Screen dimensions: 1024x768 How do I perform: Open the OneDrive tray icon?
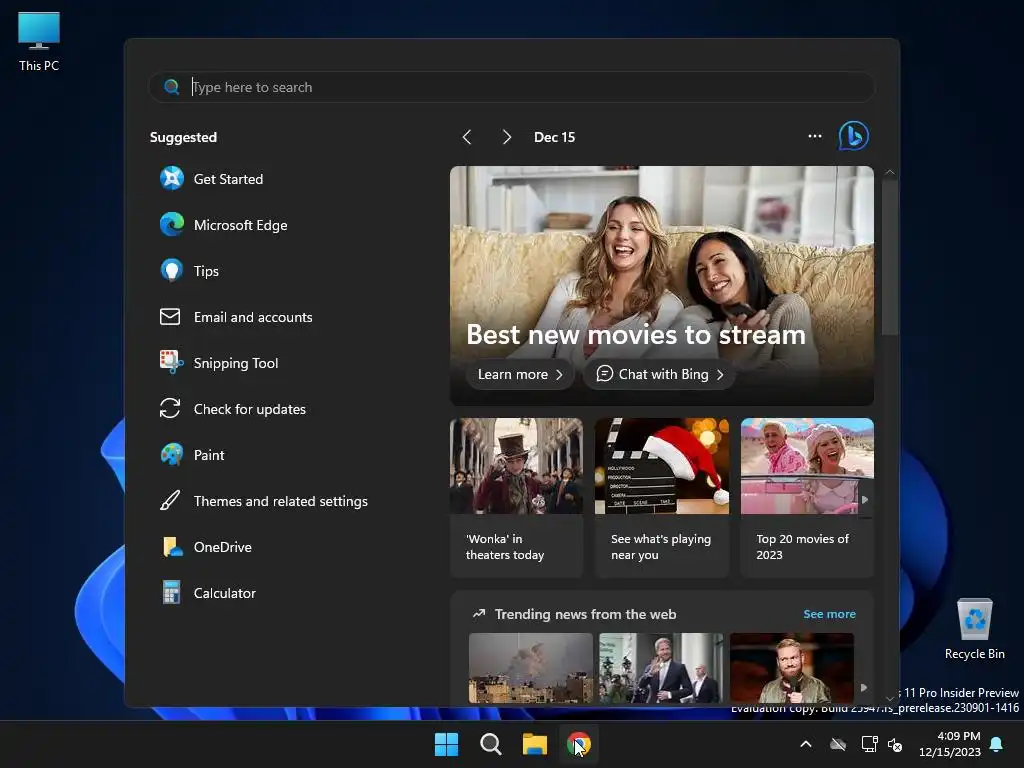coord(838,744)
